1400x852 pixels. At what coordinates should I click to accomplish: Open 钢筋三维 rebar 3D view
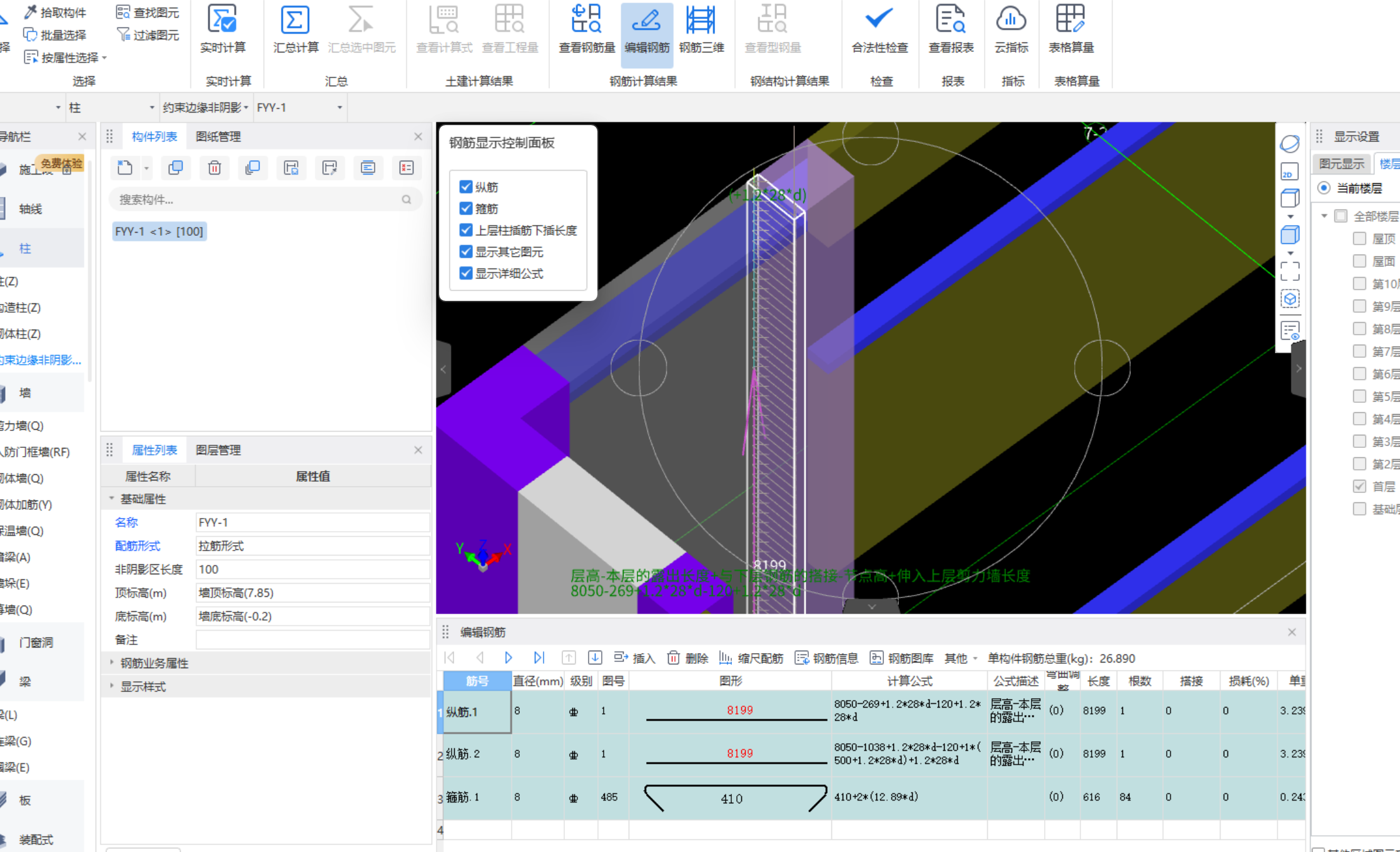[x=701, y=29]
